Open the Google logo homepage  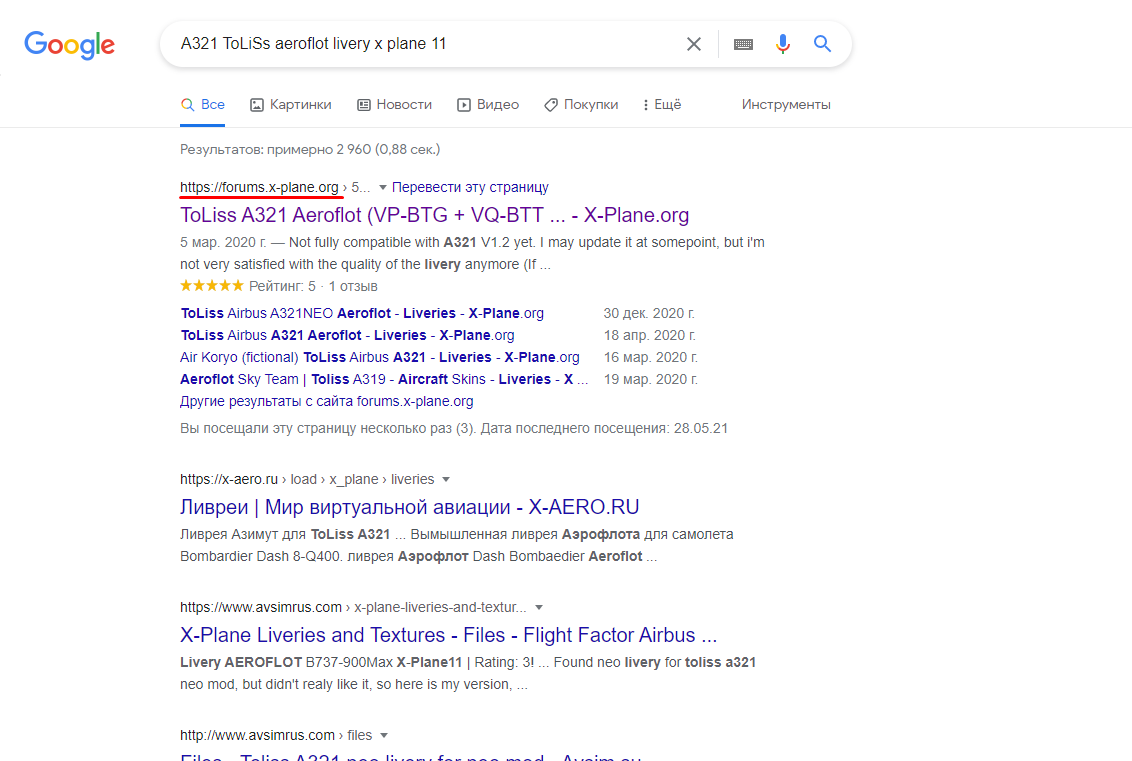click(x=69, y=45)
